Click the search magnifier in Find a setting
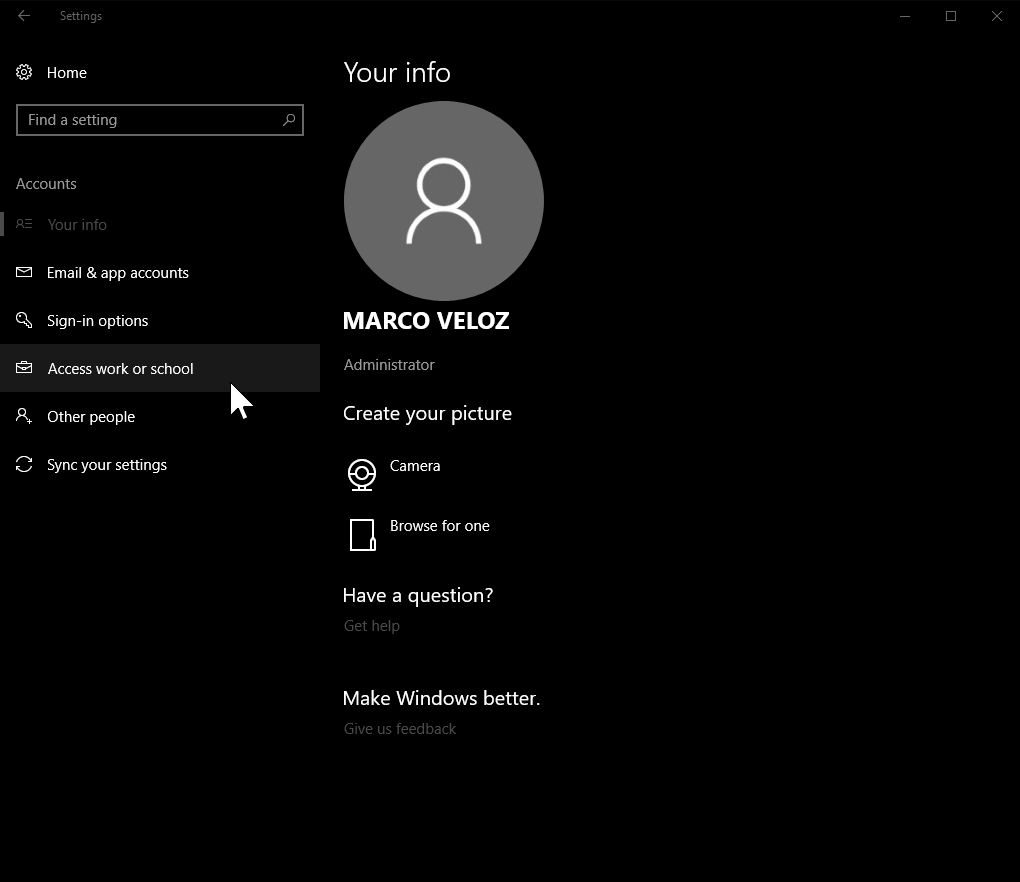The height and width of the screenshot is (882, 1020). pos(289,120)
